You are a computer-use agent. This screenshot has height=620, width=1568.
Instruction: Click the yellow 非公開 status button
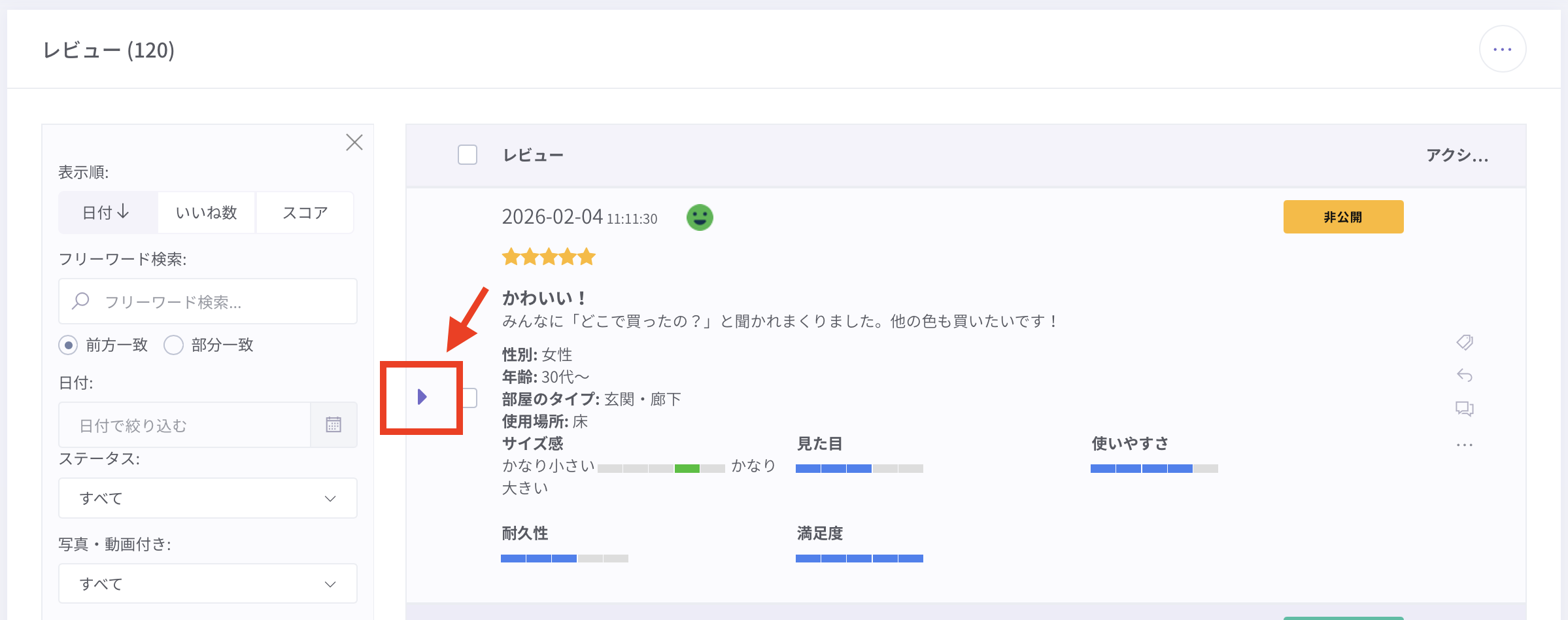point(1342,217)
